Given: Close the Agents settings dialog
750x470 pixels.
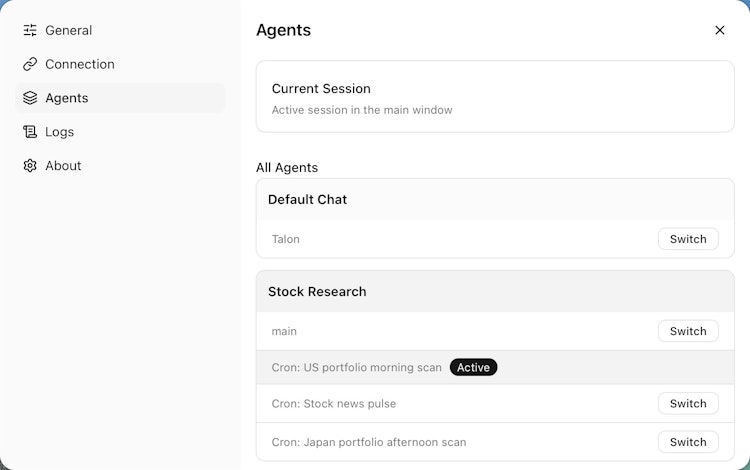Looking at the screenshot, I should pyautogui.click(x=720, y=30).
